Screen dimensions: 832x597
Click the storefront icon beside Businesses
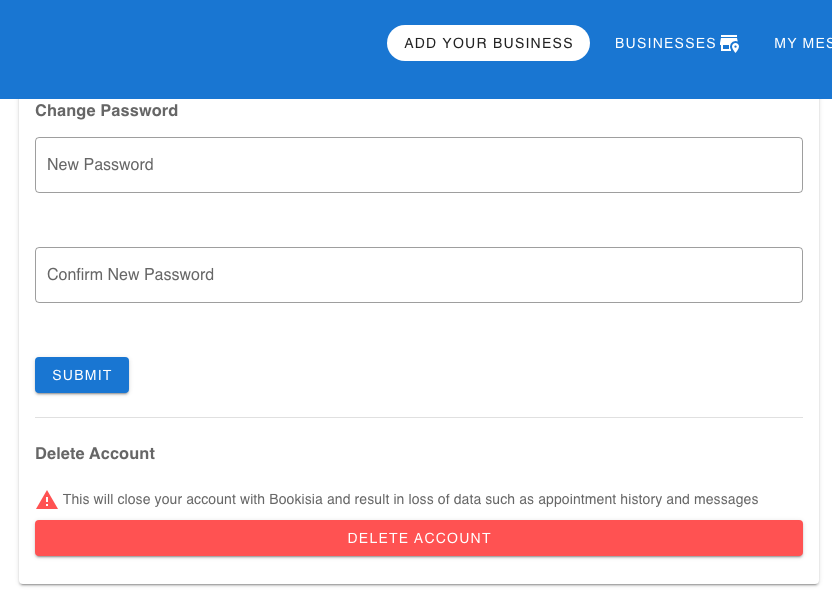click(729, 44)
